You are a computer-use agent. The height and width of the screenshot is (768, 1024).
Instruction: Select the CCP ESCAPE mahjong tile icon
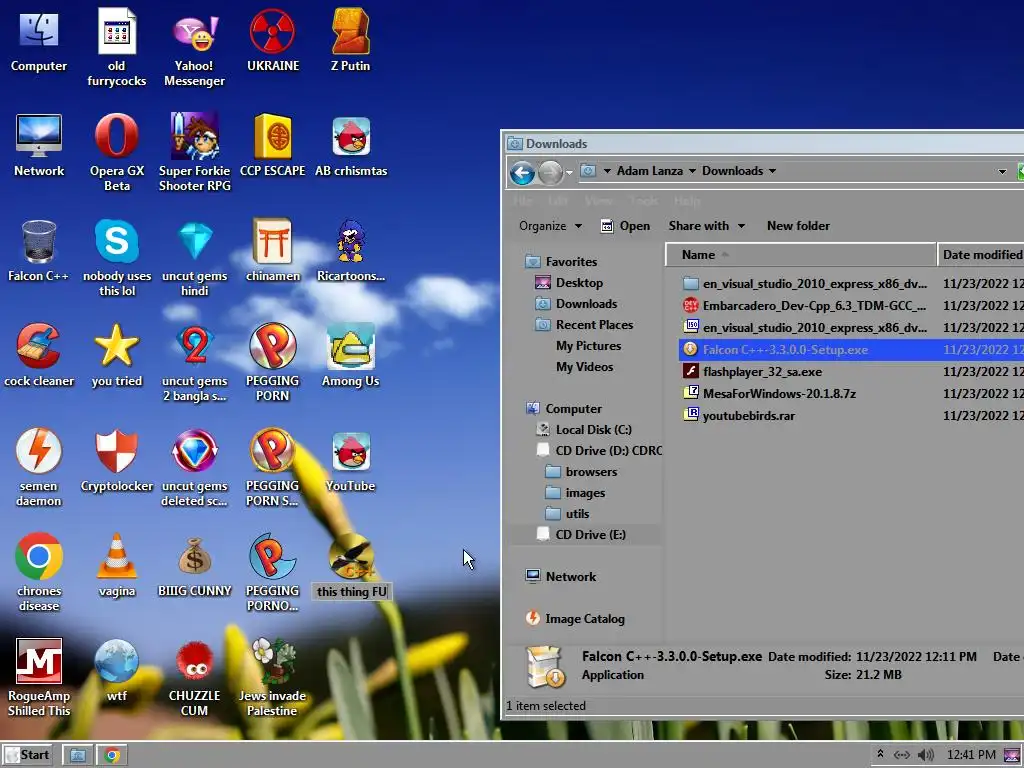tap(272, 145)
